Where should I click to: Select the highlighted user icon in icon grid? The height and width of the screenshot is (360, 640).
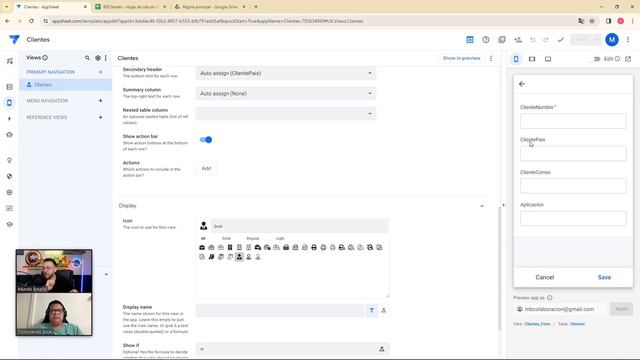239,257
